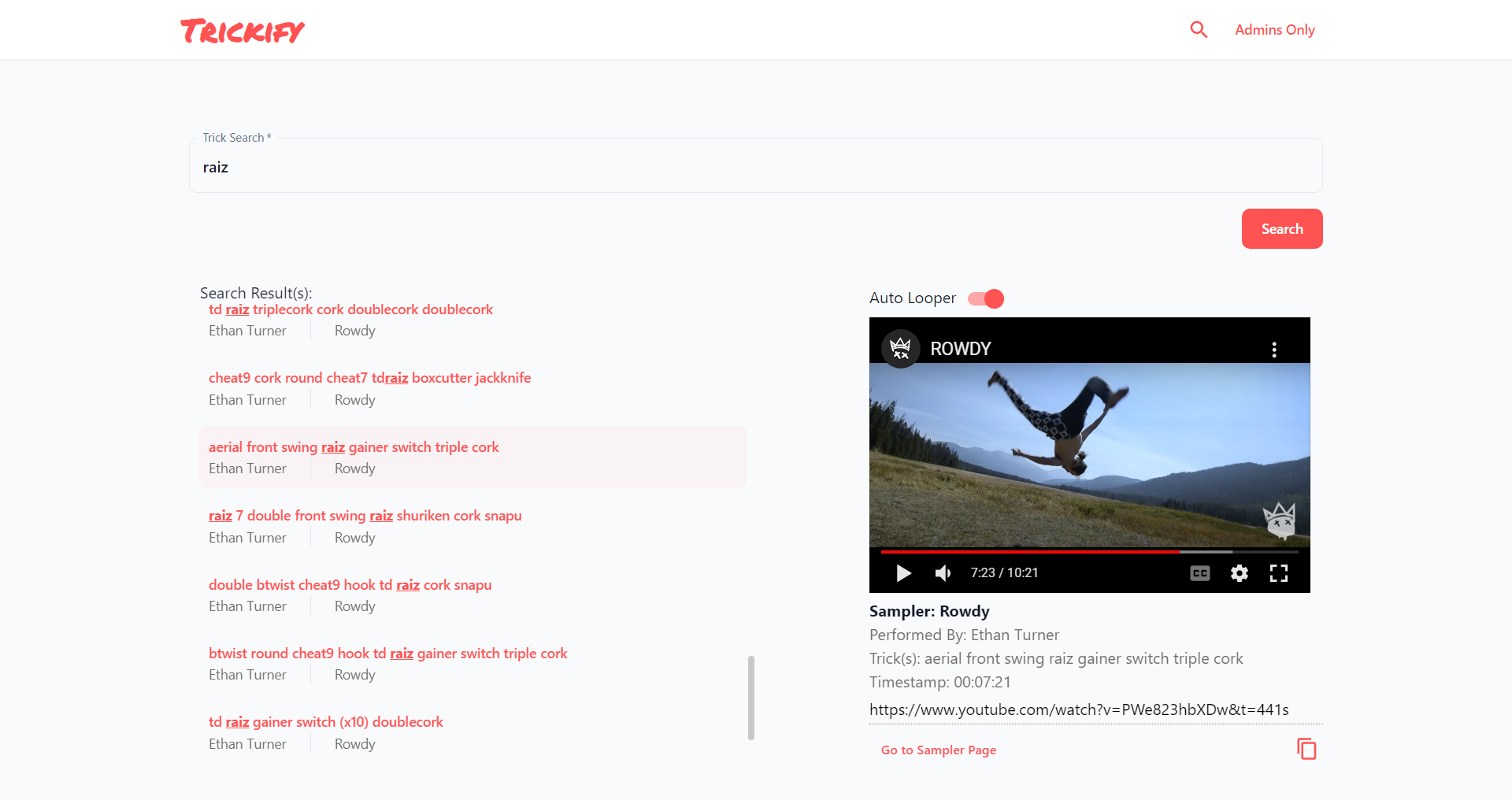Click the red Search button
The height and width of the screenshot is (800, 1512).
(1281, 228)
